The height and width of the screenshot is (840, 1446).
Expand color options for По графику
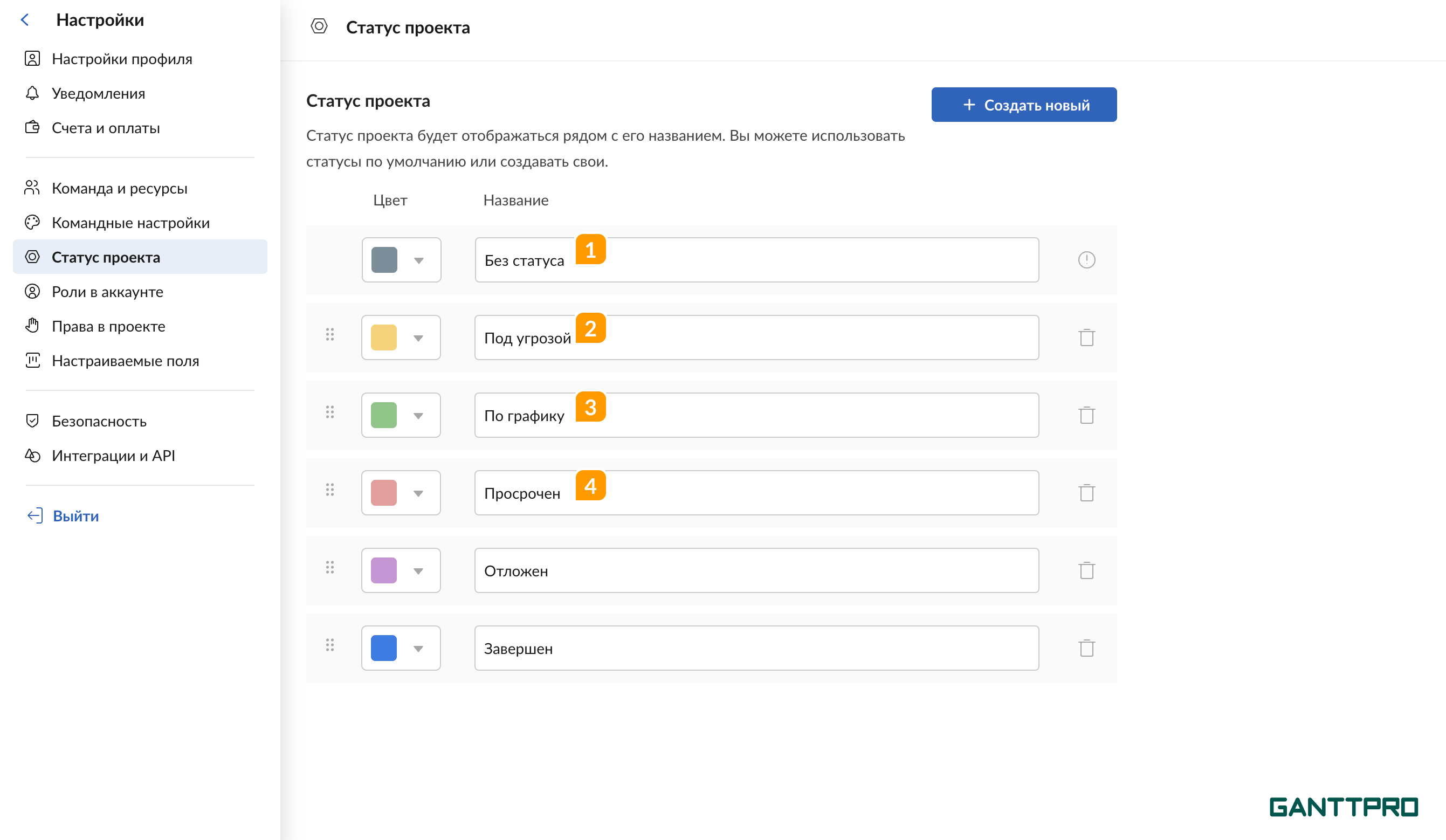pos(418,415)
